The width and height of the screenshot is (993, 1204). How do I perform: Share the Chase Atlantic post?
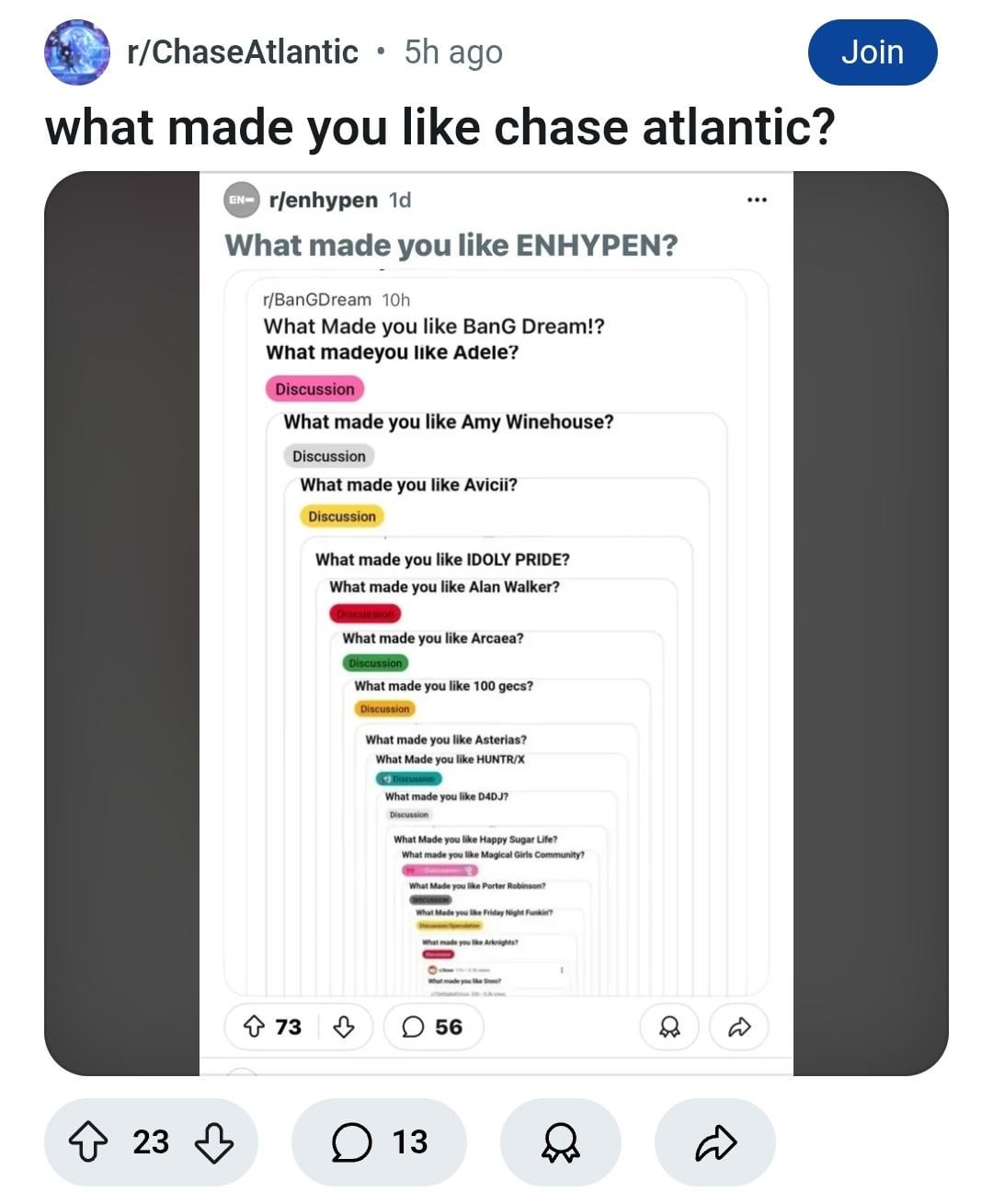coord(714,1142)
